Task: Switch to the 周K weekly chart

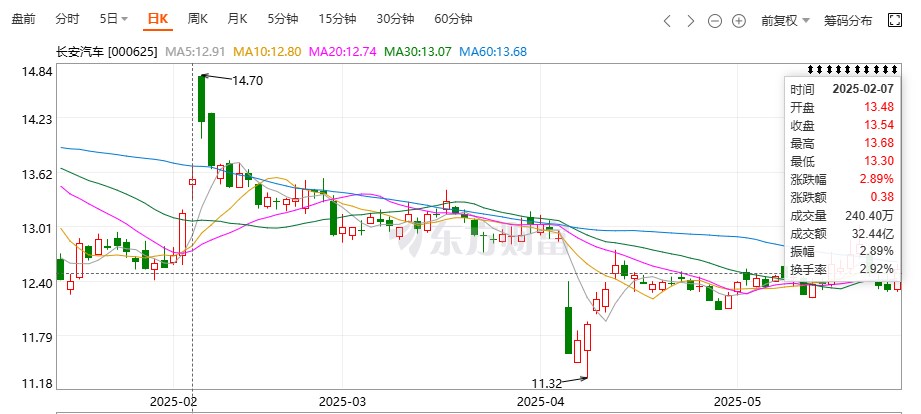Action: (197, 19)
